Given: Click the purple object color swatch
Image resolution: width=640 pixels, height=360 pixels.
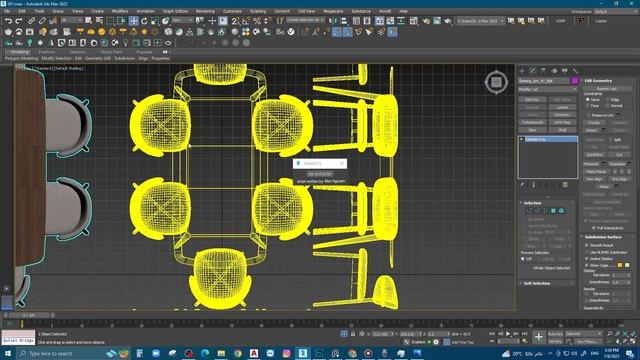Looking at the screenshot, I should point(574,81).
